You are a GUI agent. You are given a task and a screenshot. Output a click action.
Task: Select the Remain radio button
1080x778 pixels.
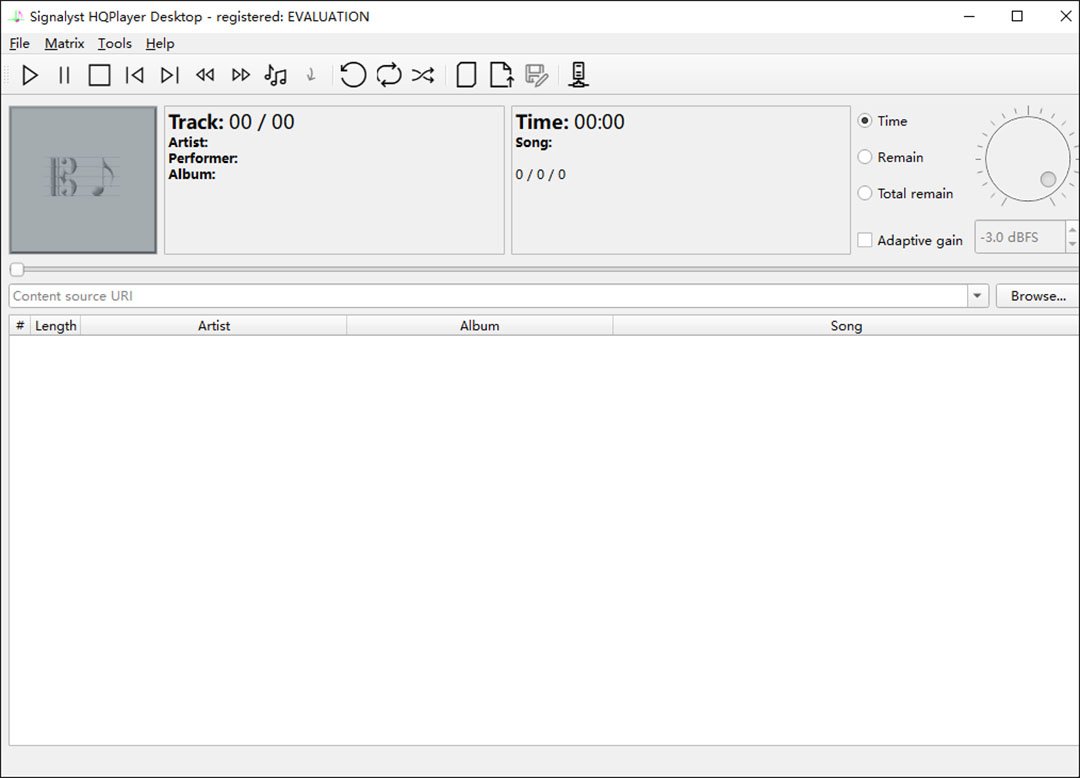tap(864, 157)
